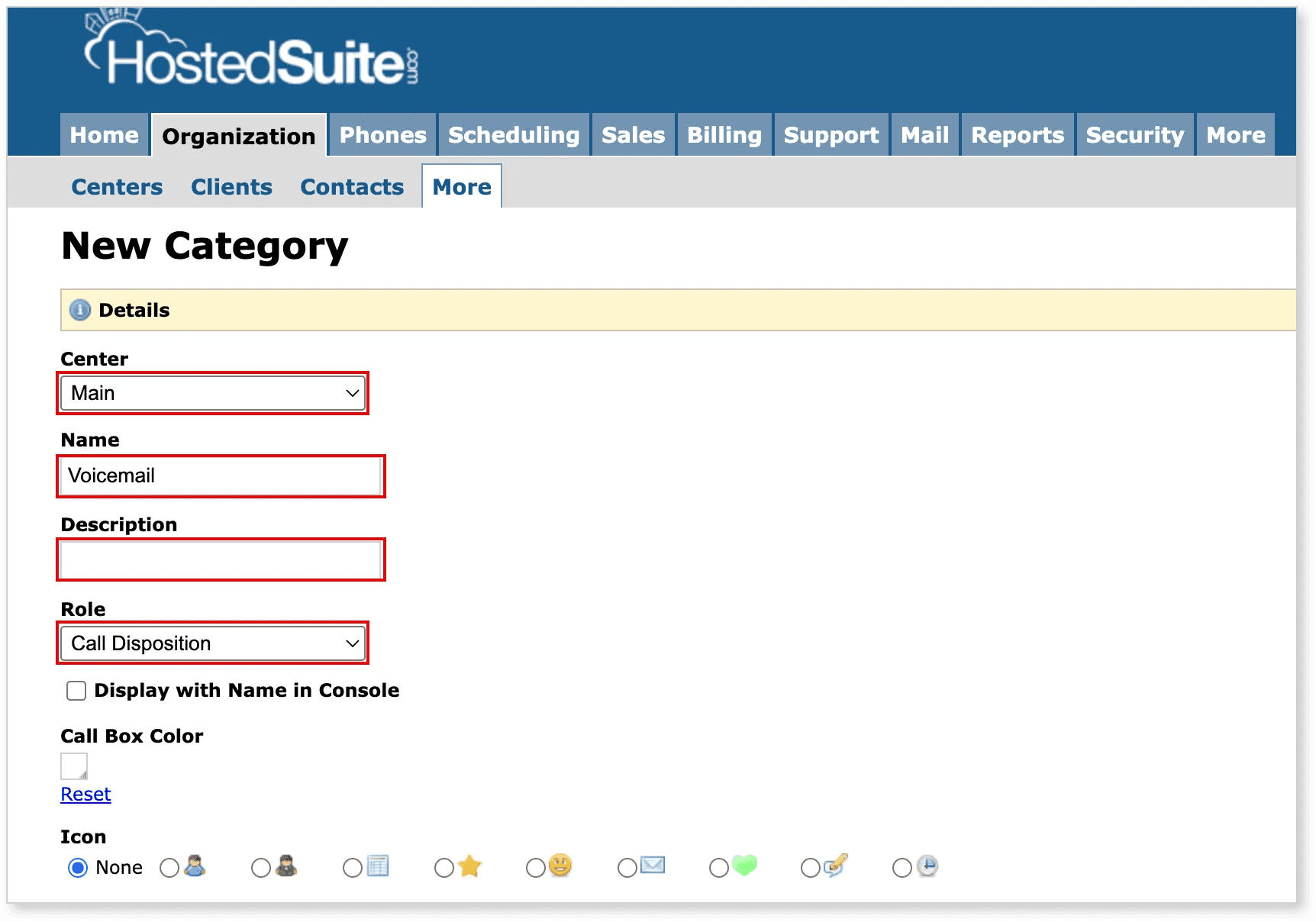Open the Contacts sub-navigation link
Viewport: 1316px width, 922px height.
(352, 187)
